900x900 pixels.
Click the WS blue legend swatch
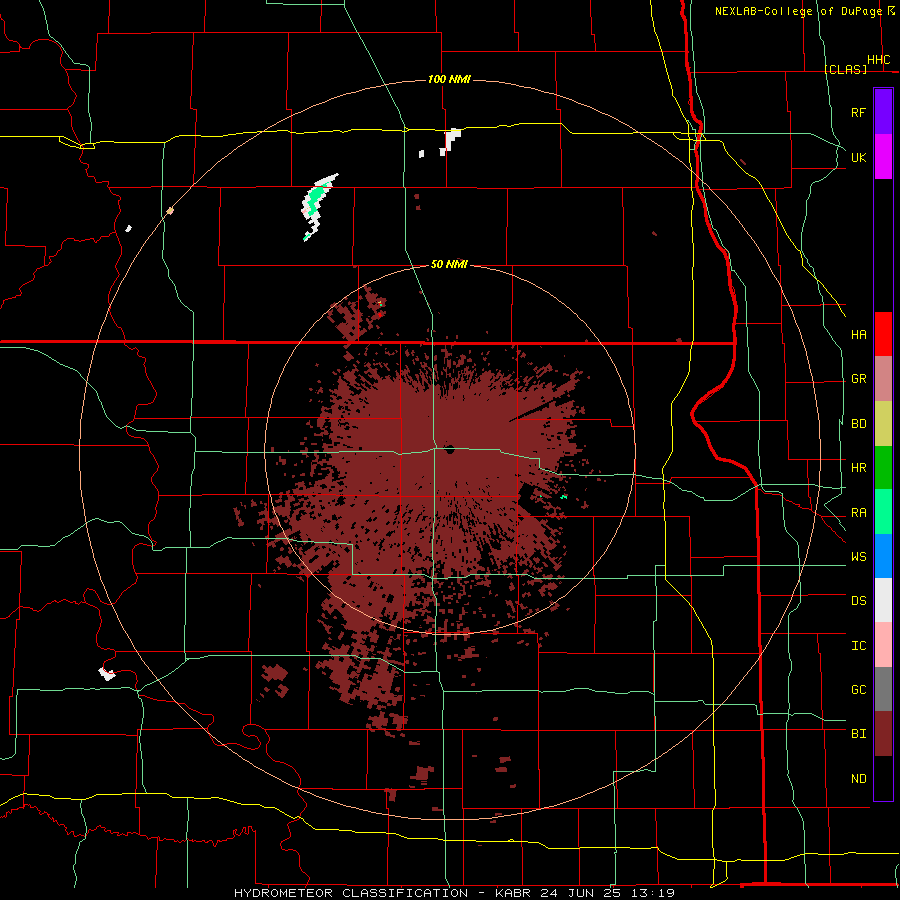point(883,556)
